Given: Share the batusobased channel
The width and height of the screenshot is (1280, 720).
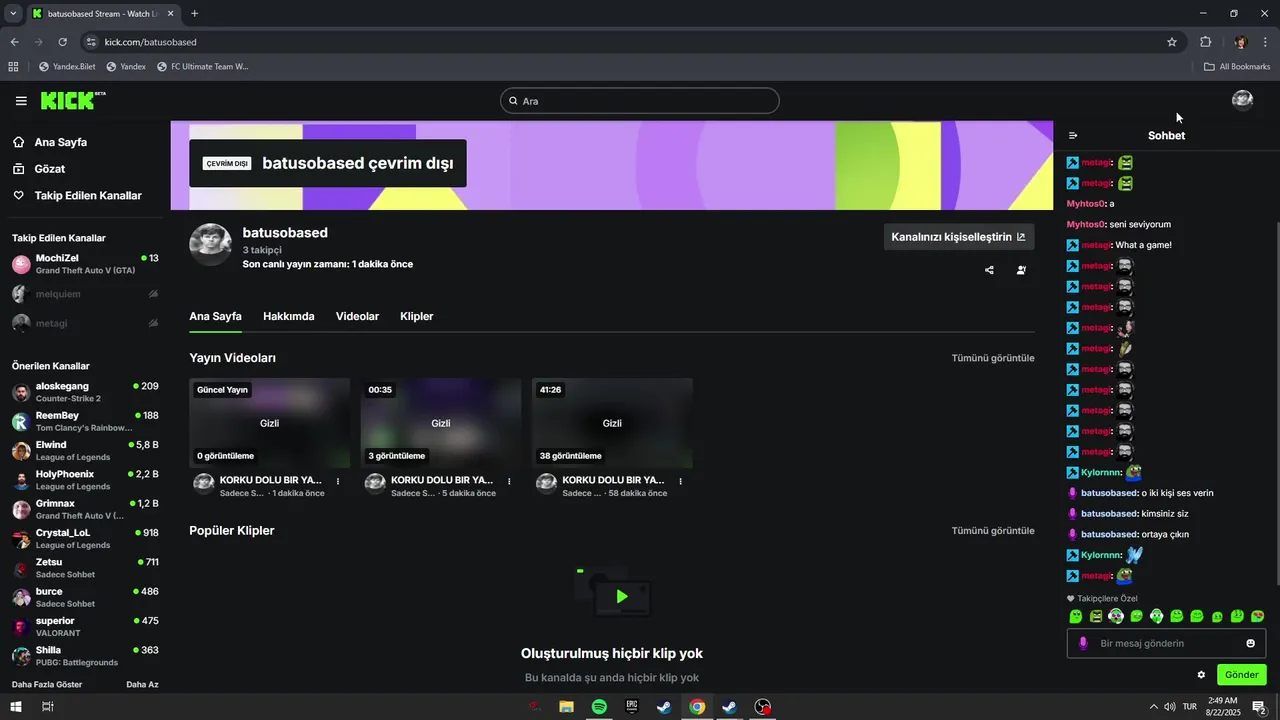Looking at the screenshot, I should tap(989, 270).
